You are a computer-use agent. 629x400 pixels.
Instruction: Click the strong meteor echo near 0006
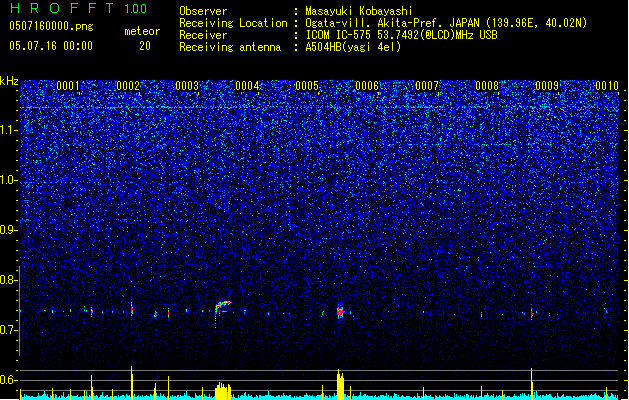pyautogui.click(x=341, y=311)
